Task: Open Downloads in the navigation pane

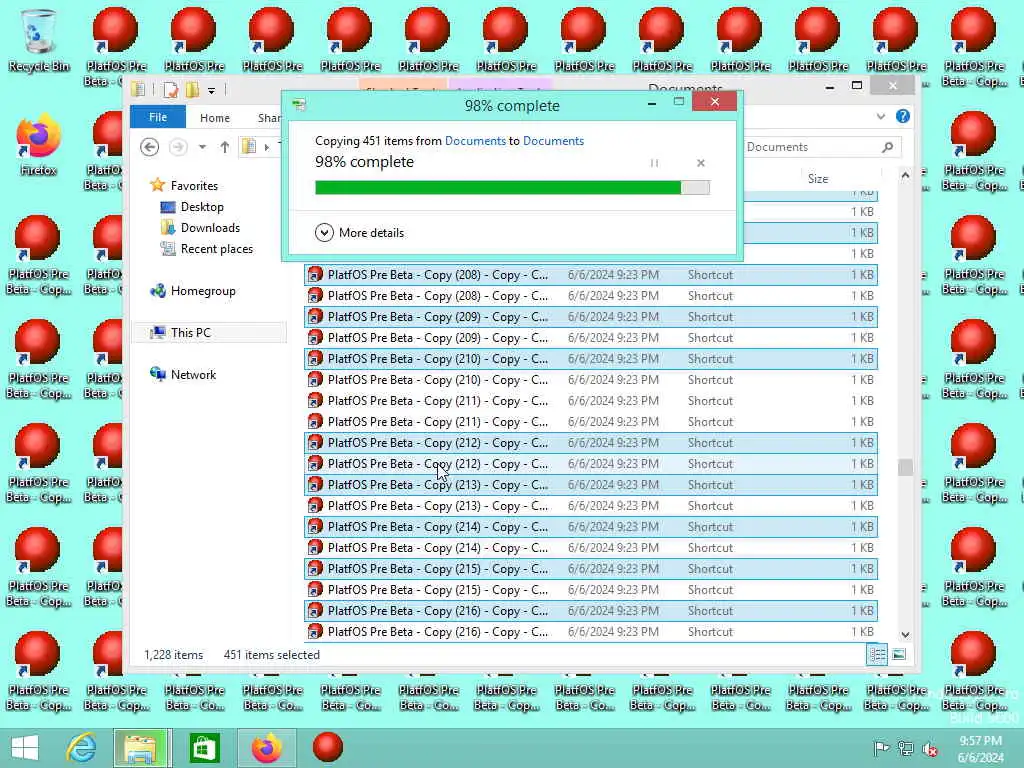Action: pyautogui.click(x=200, y=228)
